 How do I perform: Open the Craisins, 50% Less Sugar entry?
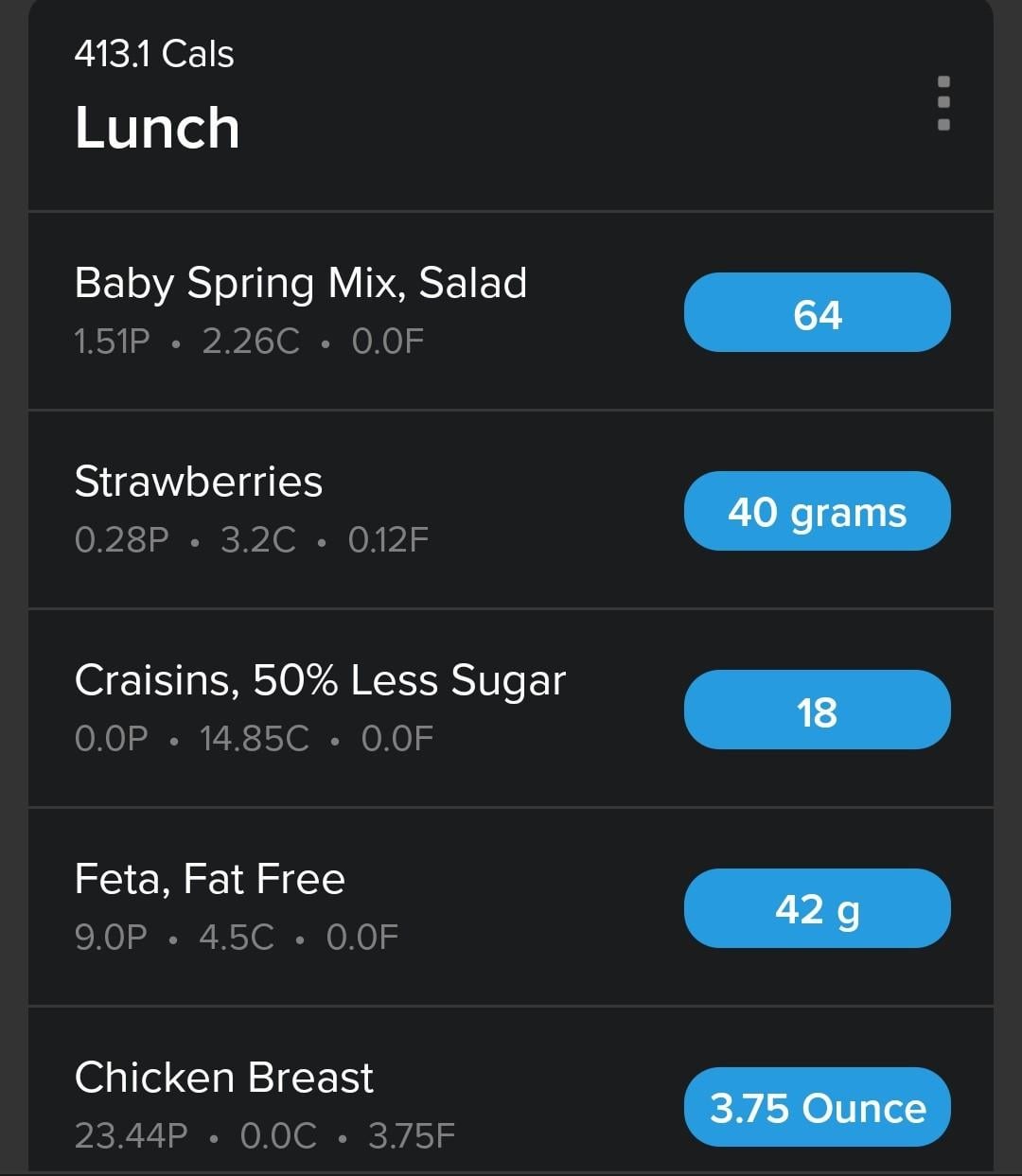(x=320, y=680)
